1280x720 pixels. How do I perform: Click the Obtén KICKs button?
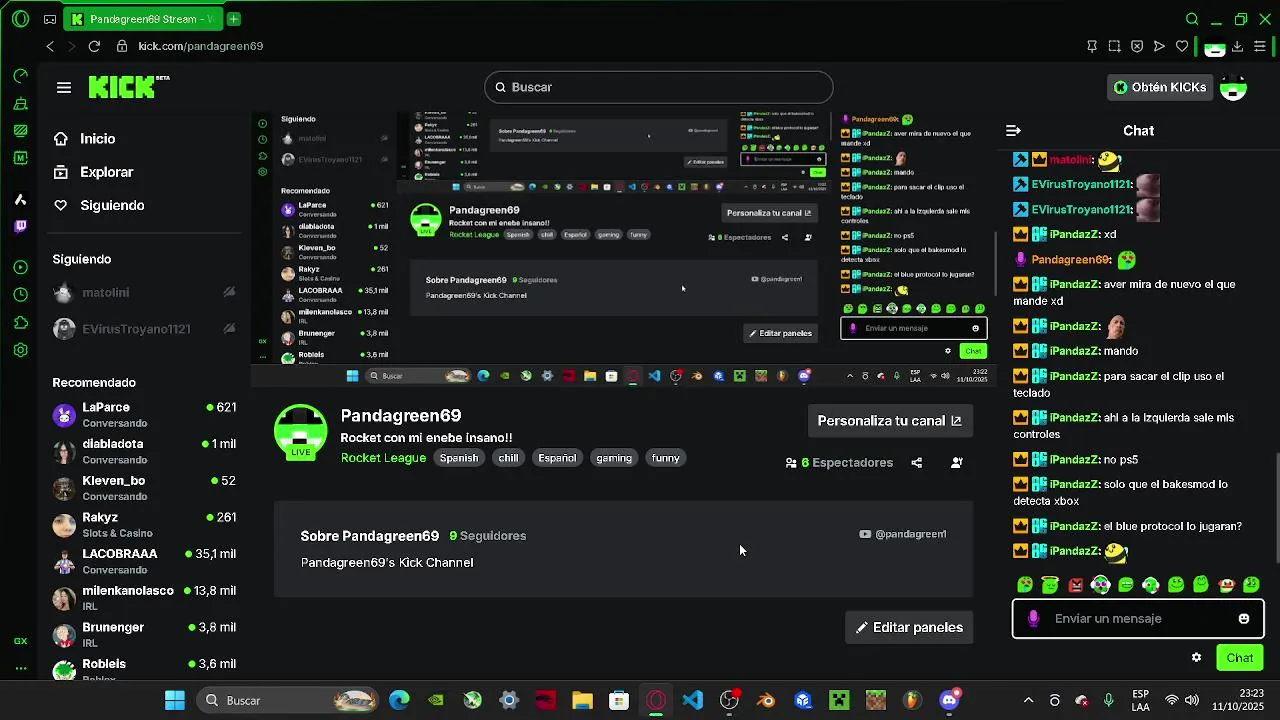(1160, 87)
